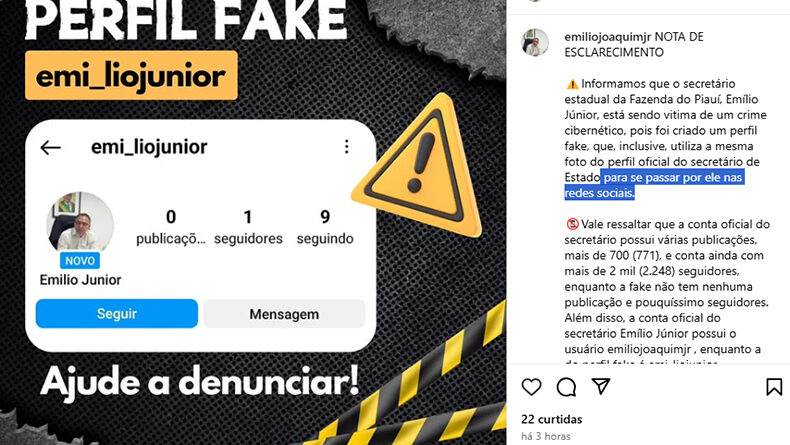Select the 9 seguindo counter
This screenshot has width=790, height=445.
[x=325, y=227]
